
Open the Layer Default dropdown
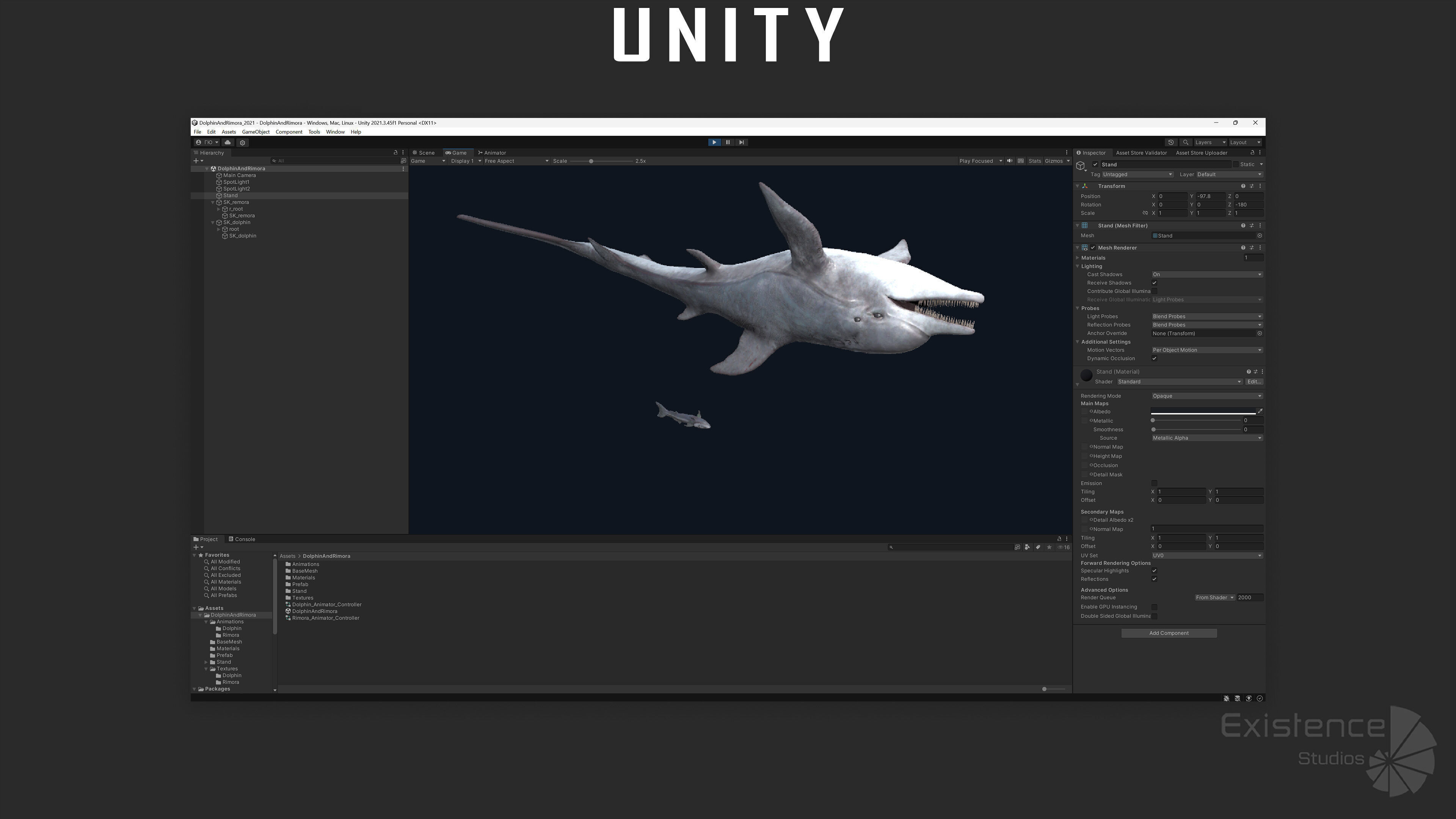(1229, 175)
